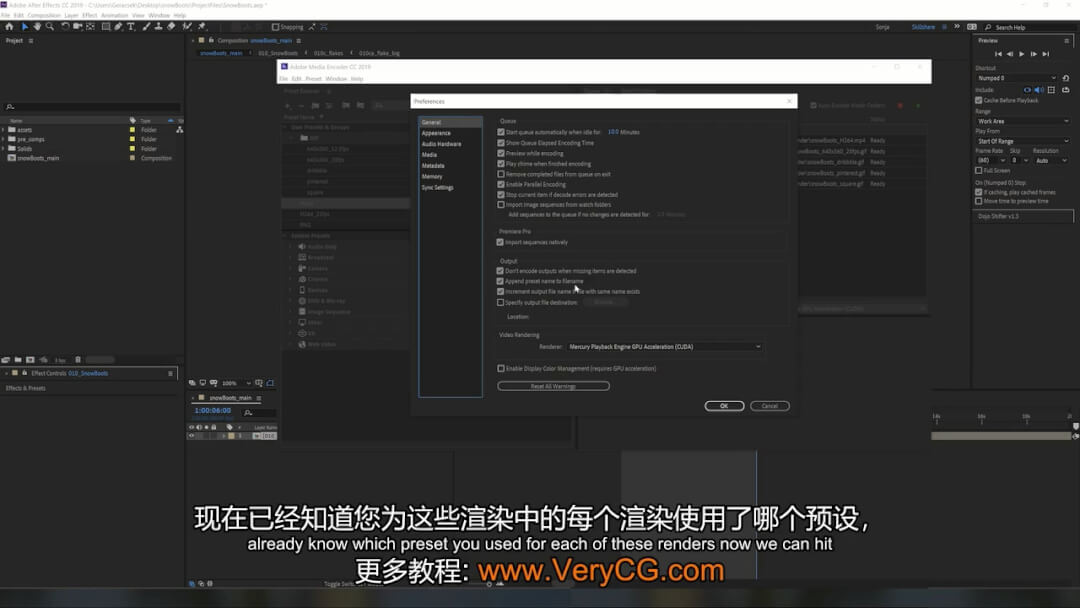Click the new composition icon in Project panel
This screenshot has width=1080, height=608.
(x=30, y=359)
